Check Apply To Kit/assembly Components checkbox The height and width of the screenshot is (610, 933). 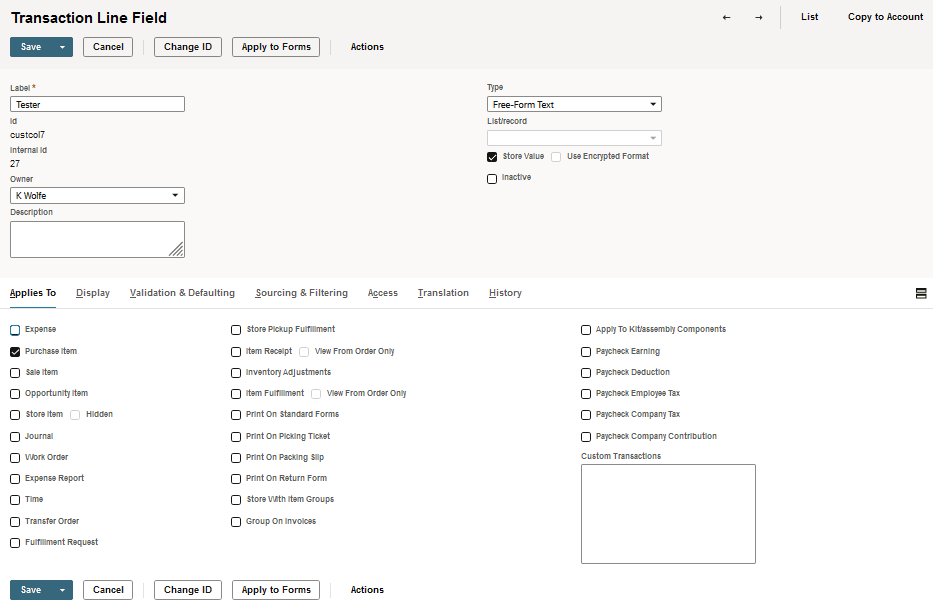pos(586,330)
